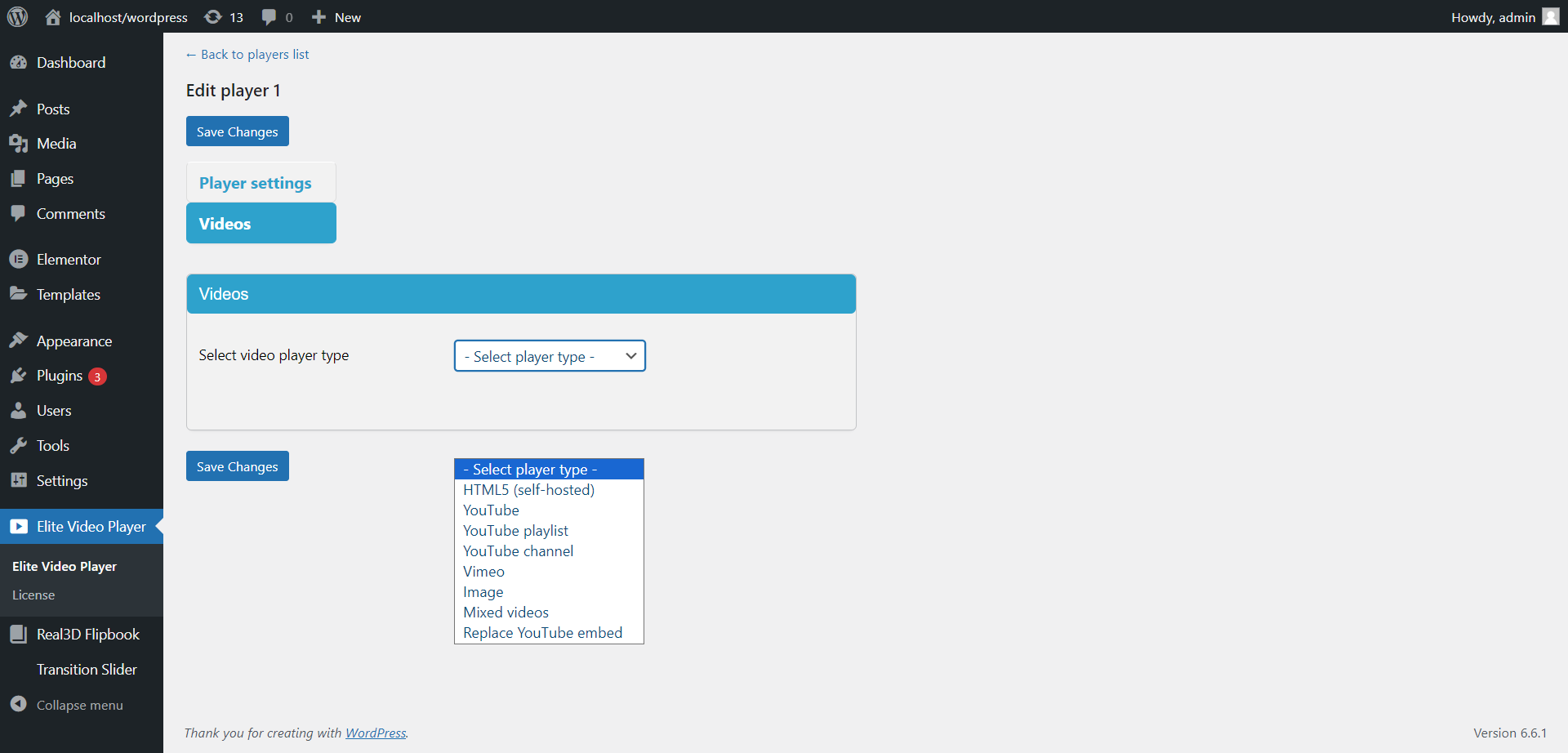Open the Settings menu
Viewport: 1568px width, 753px height.
(x=62, y=481)
